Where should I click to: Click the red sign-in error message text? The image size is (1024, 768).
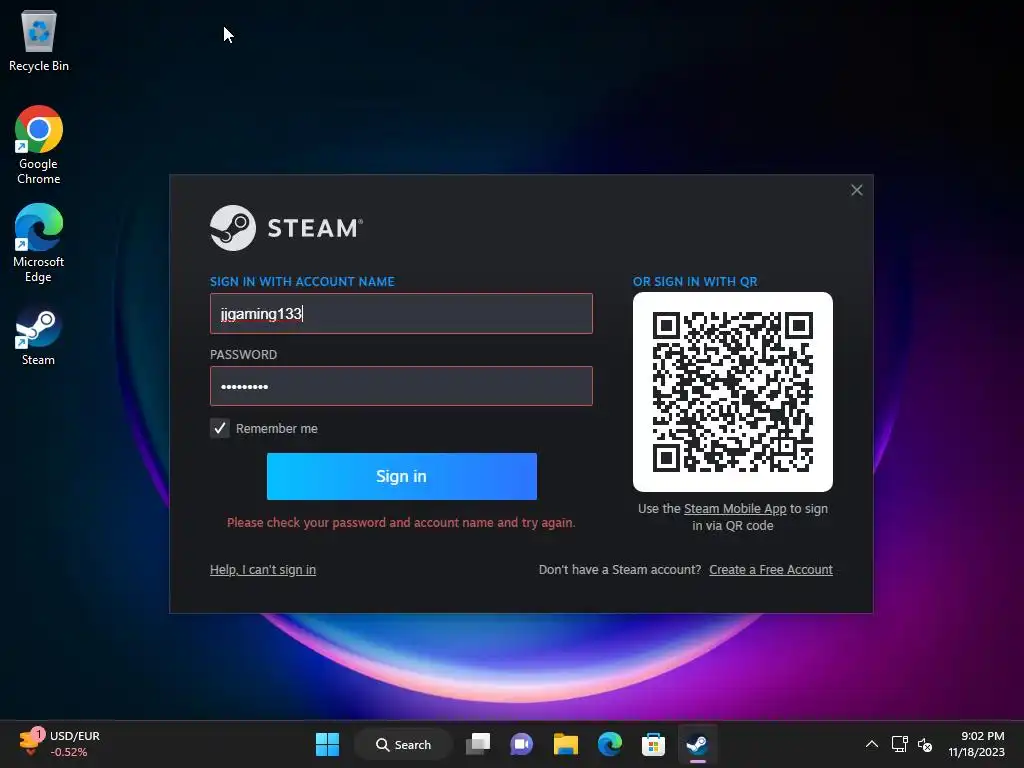(x=401, y=522)
